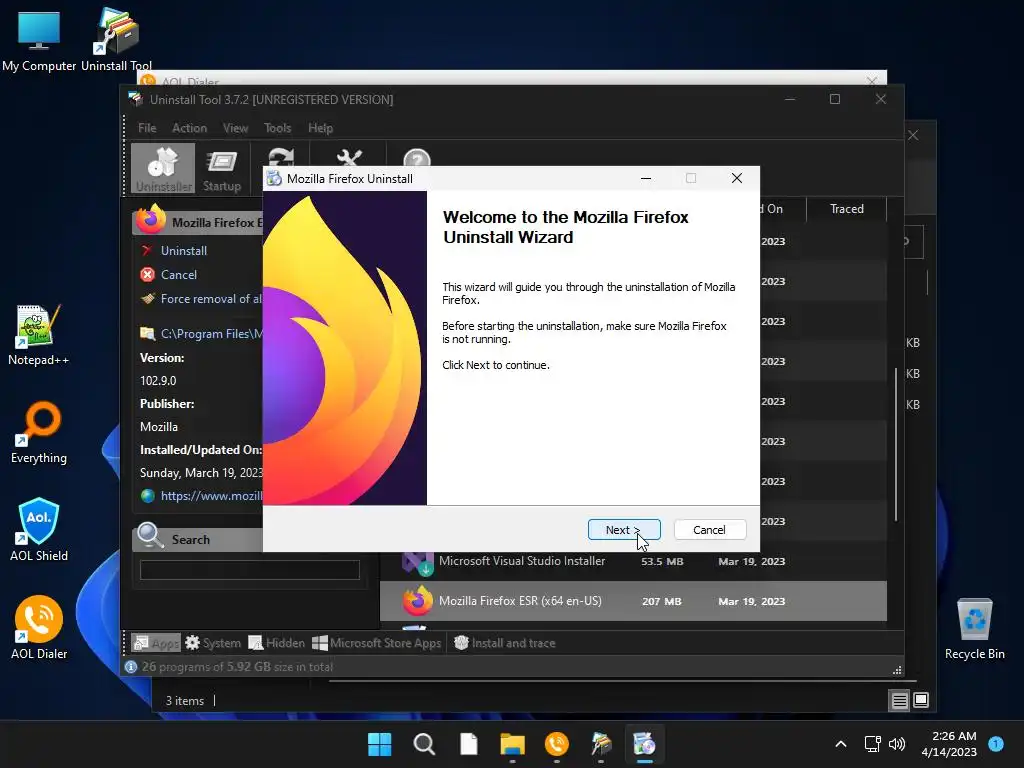Viewport: 1024px width, 768px height.
Task: Open the https://www.mozilla website link
Action: (x=212, y=496)
